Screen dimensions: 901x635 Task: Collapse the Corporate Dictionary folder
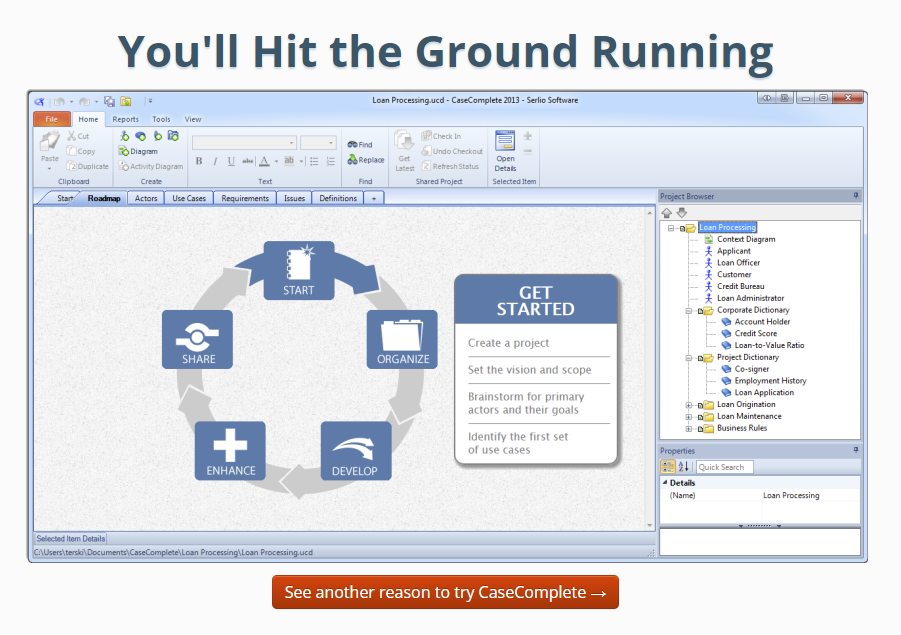[688, 311]
